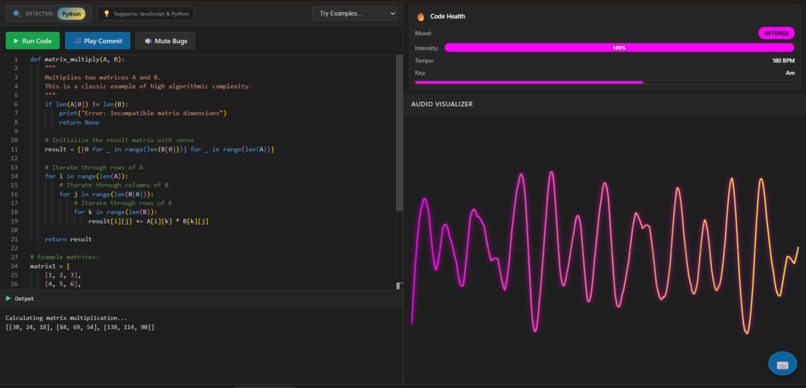The height and width of the screenshot is (388, 806).
Task: Click 'Calculating matrix multiplication...' output text
Action: [x=66, y=318]
